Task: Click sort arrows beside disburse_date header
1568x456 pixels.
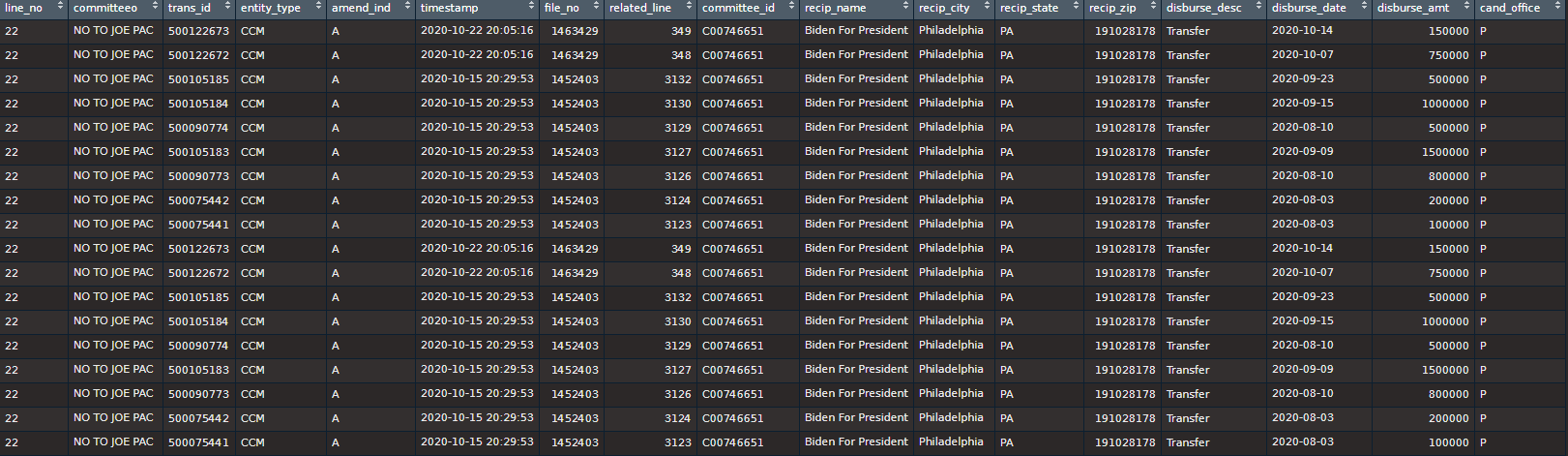Action: (1365, 7)
